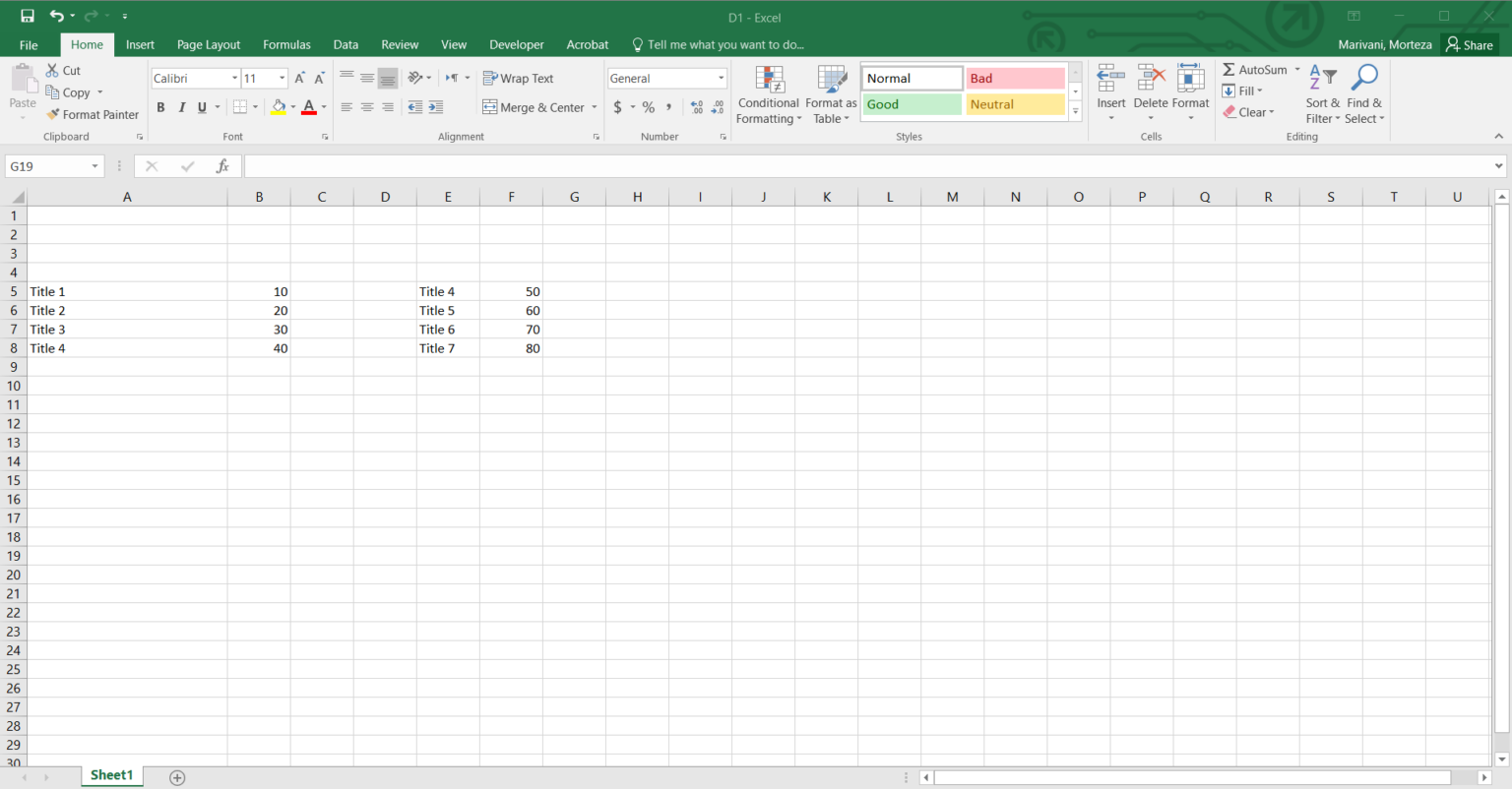Open Format as Table gallery
The width and height of the screenshot is (1512, 789).
pyautogui.click(x=831, y=94)
